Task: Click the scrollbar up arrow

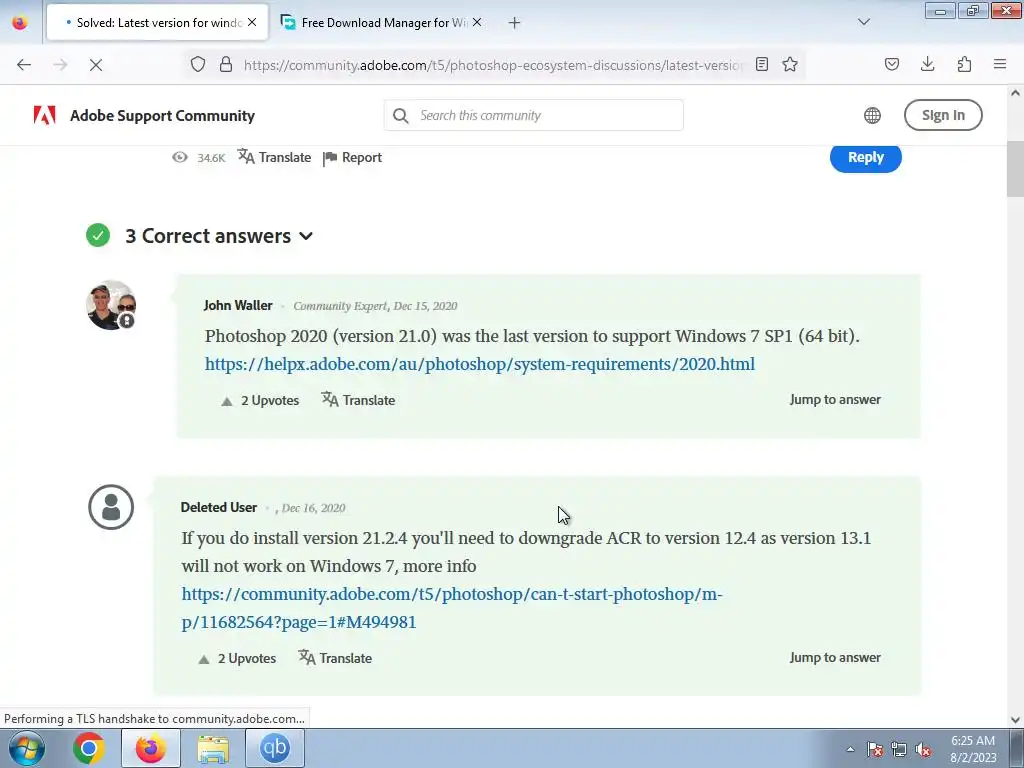Action: (x=1015, y=93)
